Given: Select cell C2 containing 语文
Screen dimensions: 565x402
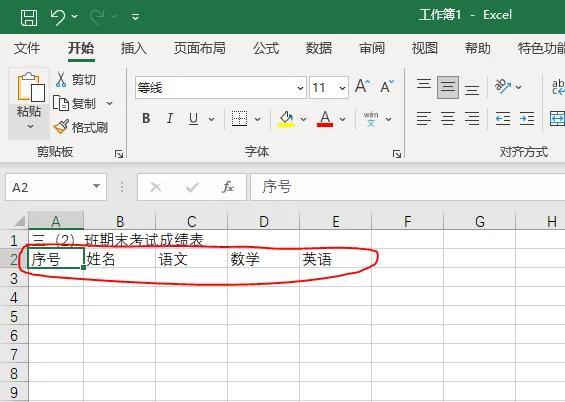Looking at the screenshot, I should click(191, 259).
